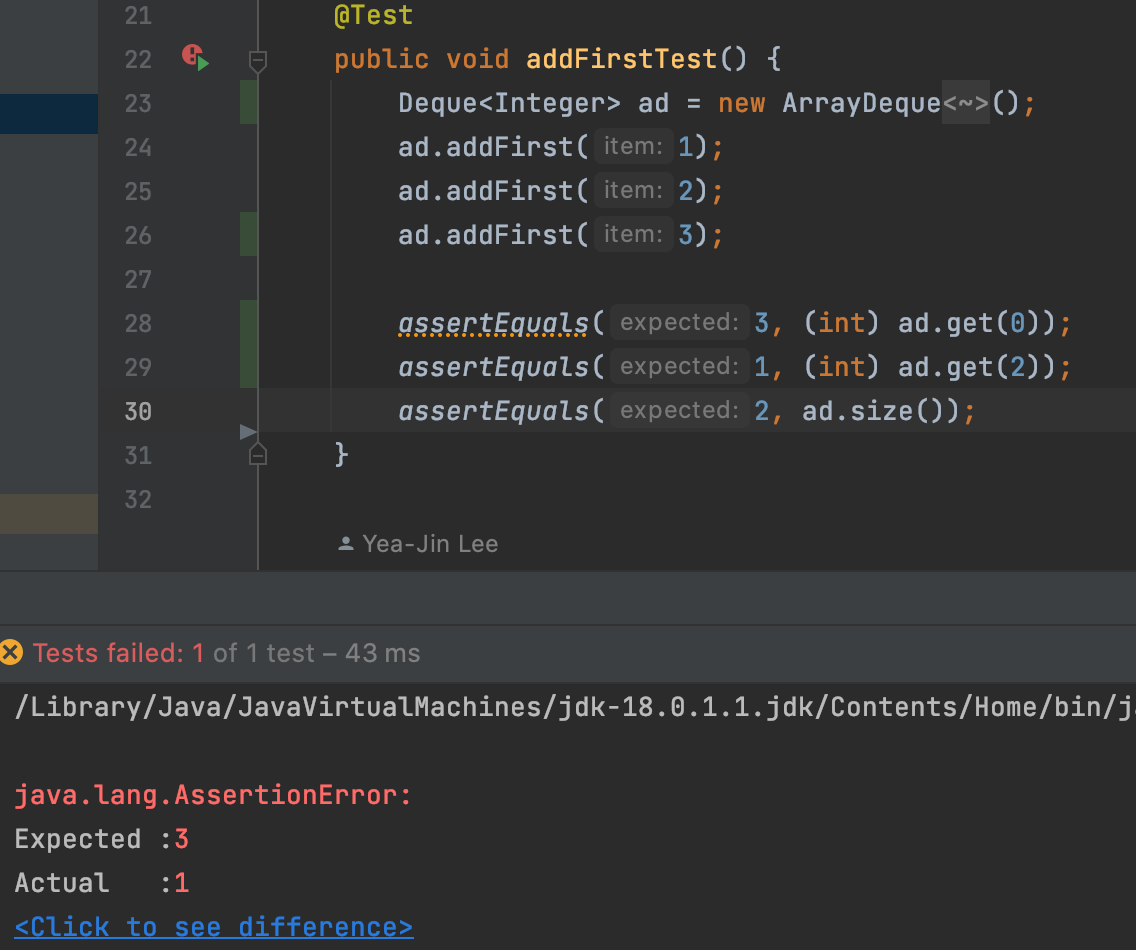Click the failed test run gutter icon
This screenshot has width=1136, height=950.
[195, 57]
